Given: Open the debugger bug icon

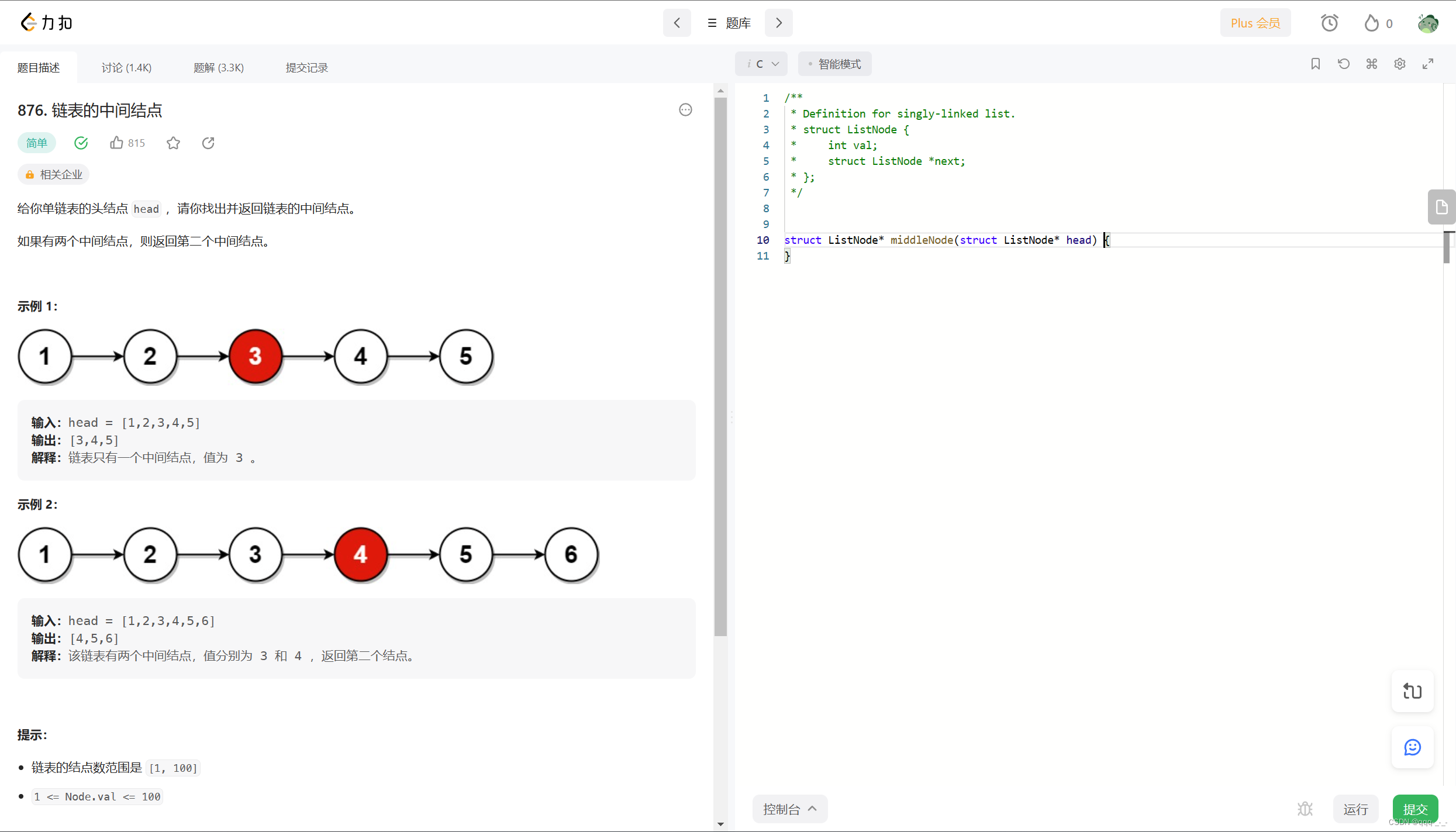Looking at the screenshot, I should 1305,809.
